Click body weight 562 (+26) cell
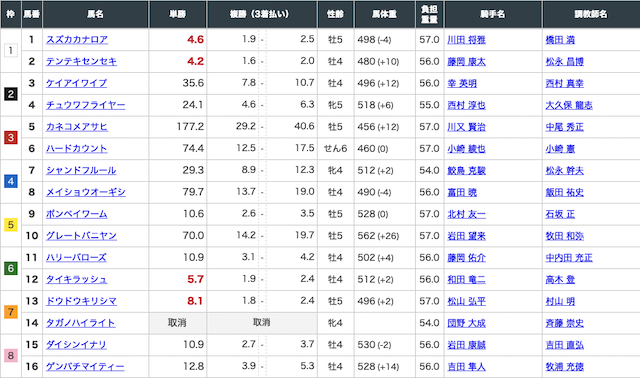Viewport: 640px width, 378px height. [x=384, y=236]
